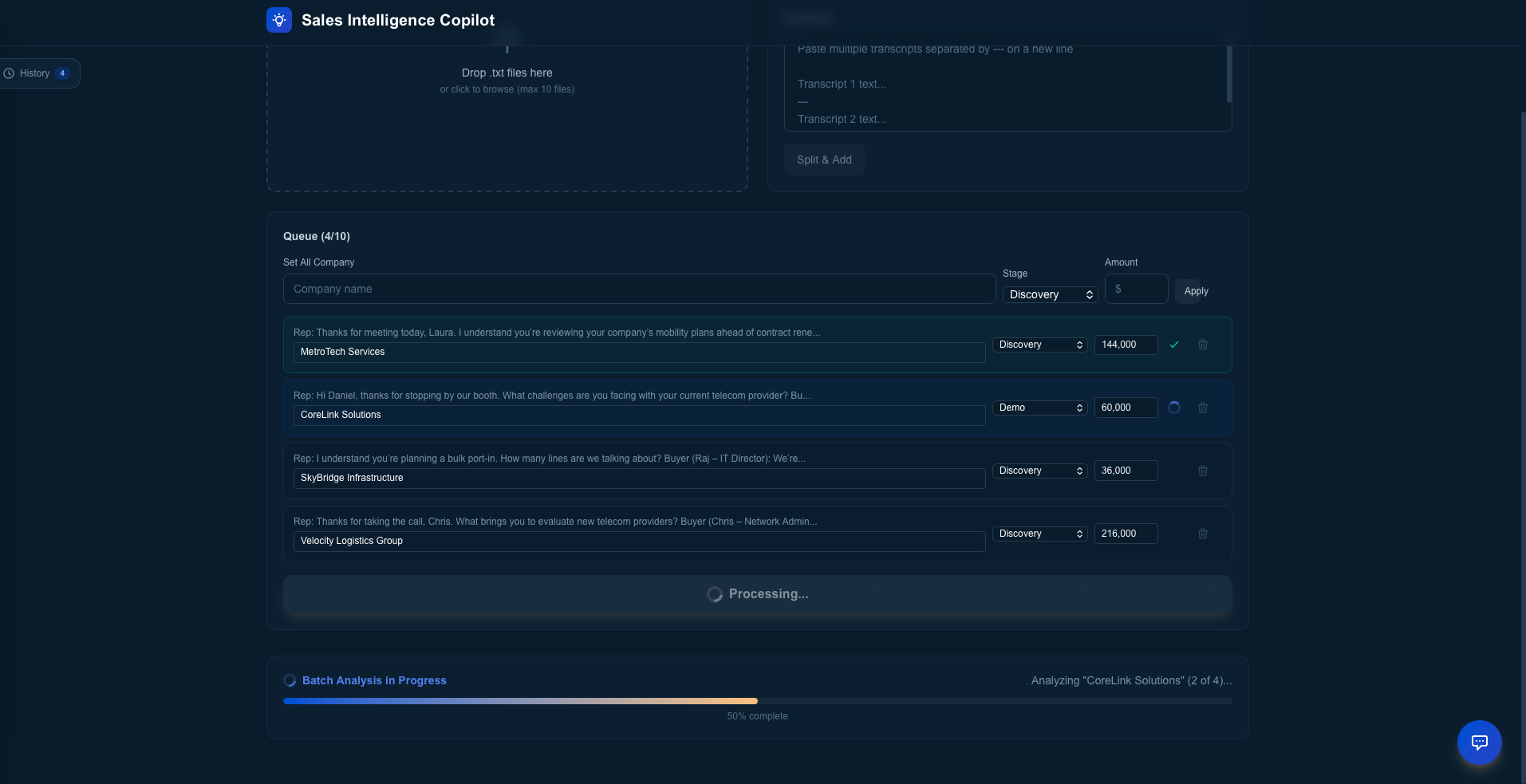Focus the Set All Amount dollar field

(1136, 289)
